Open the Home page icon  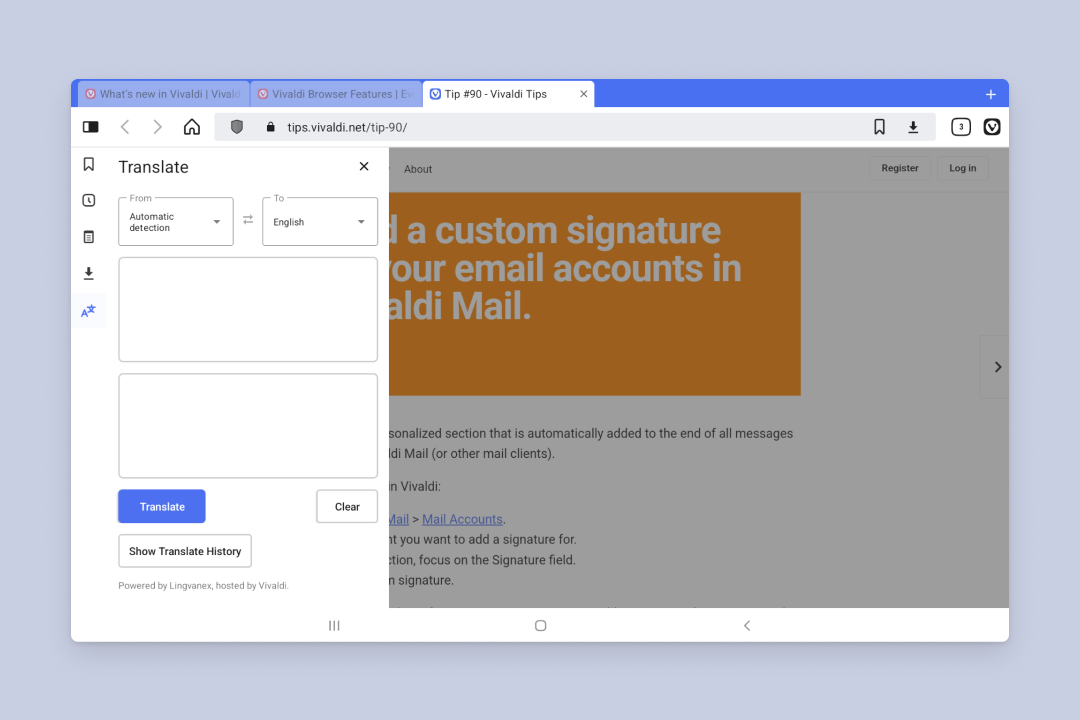[x=192, y=127]
